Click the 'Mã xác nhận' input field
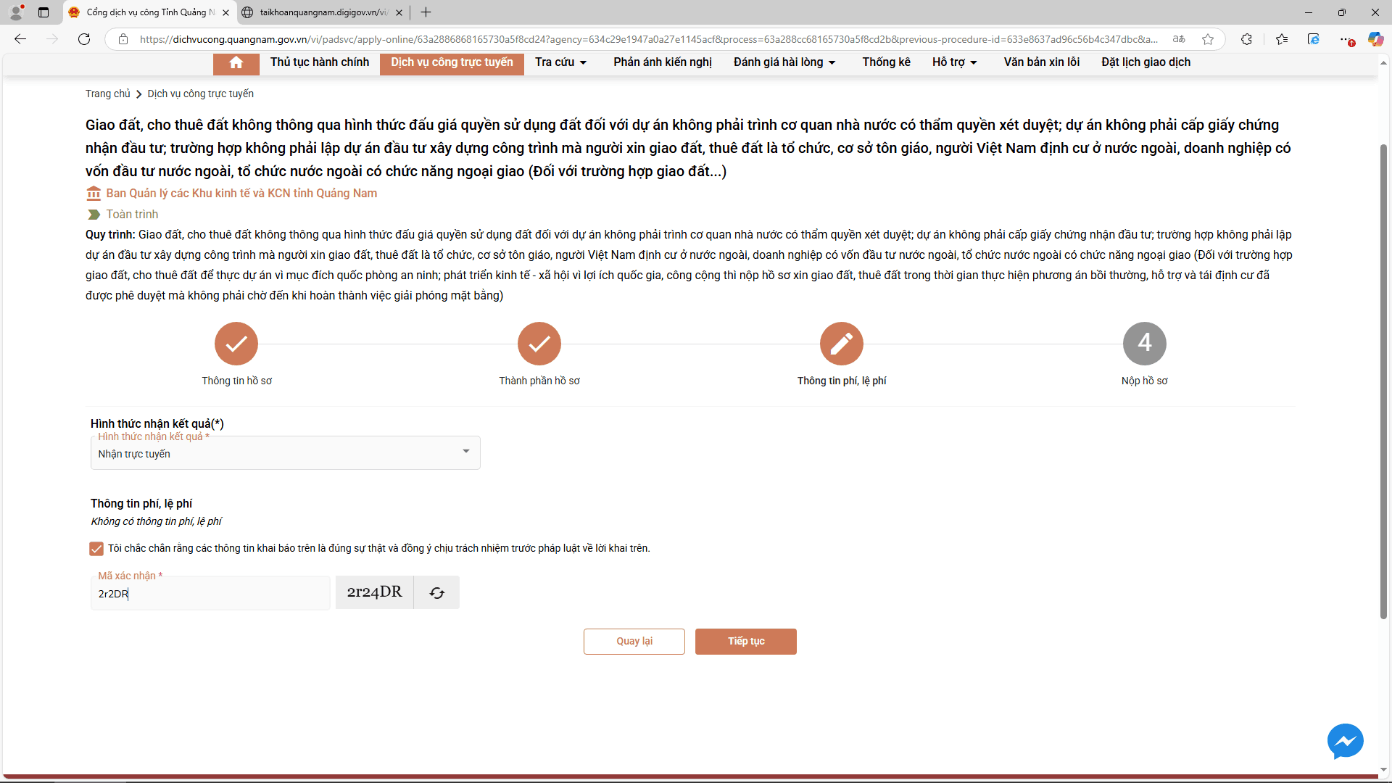Viewport: 1392px width, 783px height. [210, 593]
